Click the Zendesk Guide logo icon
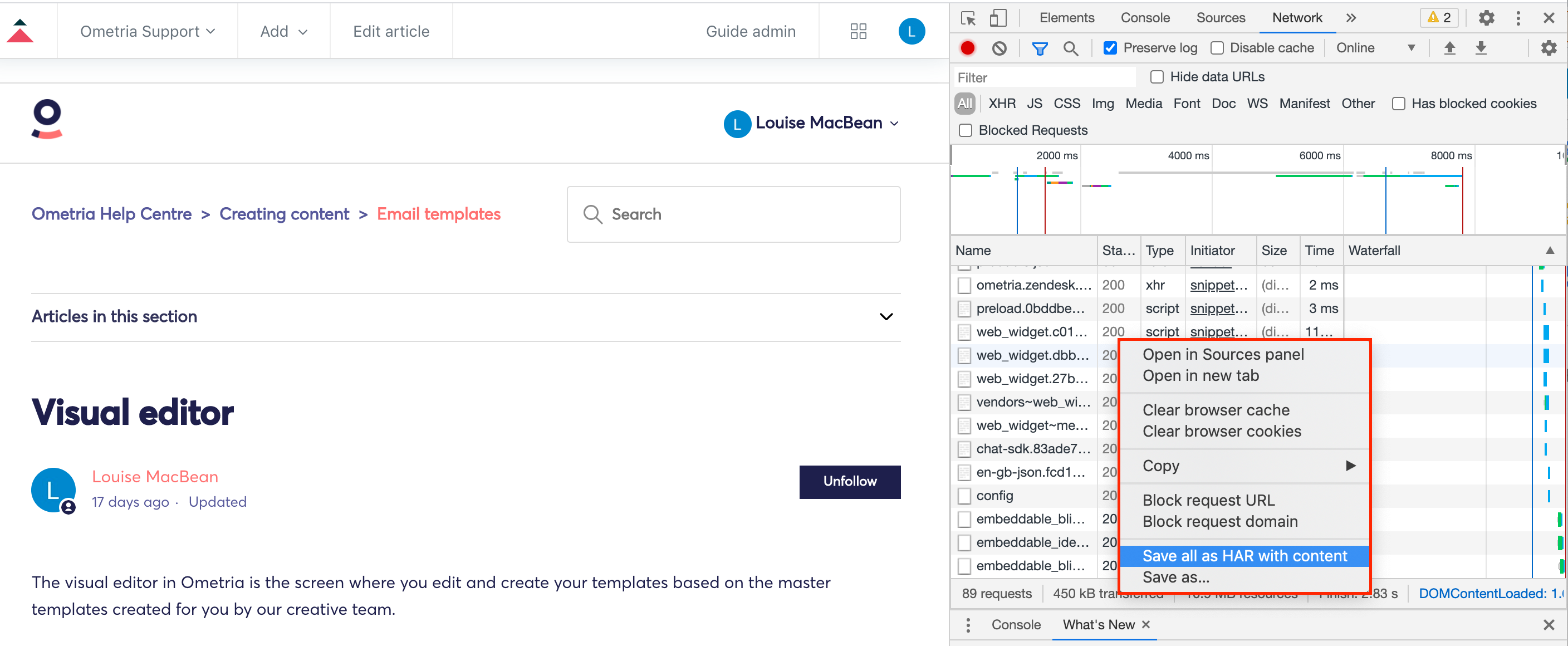This screenshot has height=646, width=1568. [x=20, y=31]
